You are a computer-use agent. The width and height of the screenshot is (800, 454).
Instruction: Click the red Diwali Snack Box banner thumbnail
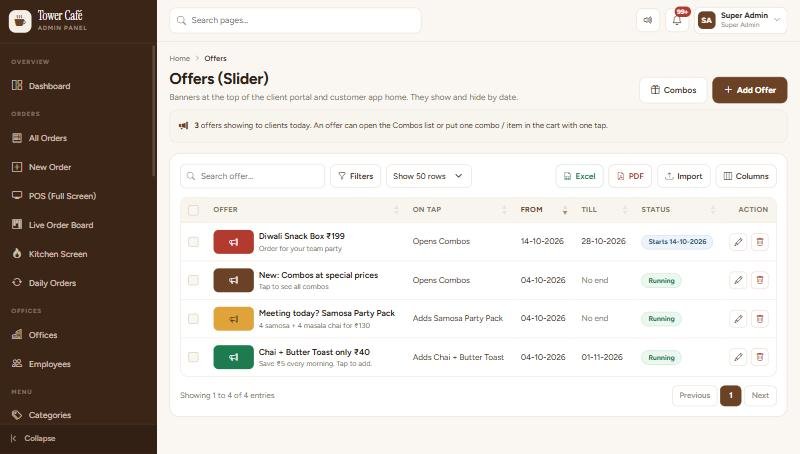point(233,242)
